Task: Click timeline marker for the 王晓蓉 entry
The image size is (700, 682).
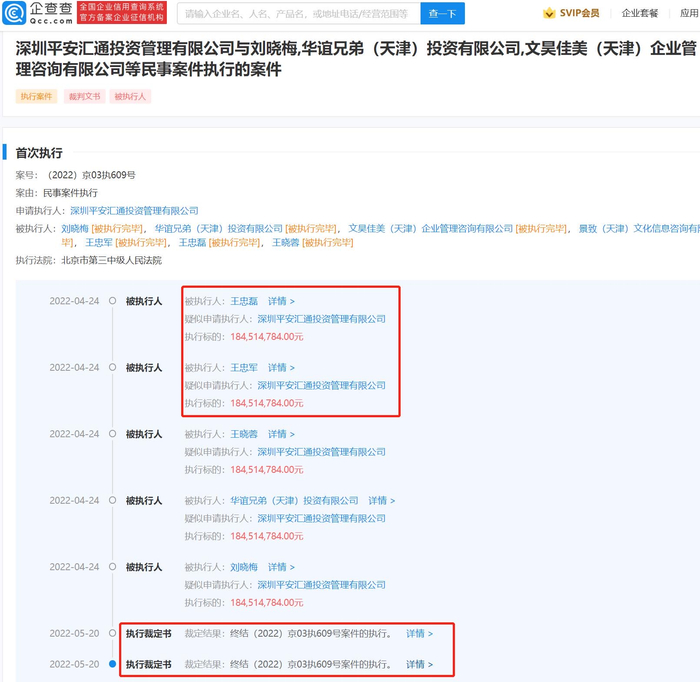Action: [x=112, y=434]
